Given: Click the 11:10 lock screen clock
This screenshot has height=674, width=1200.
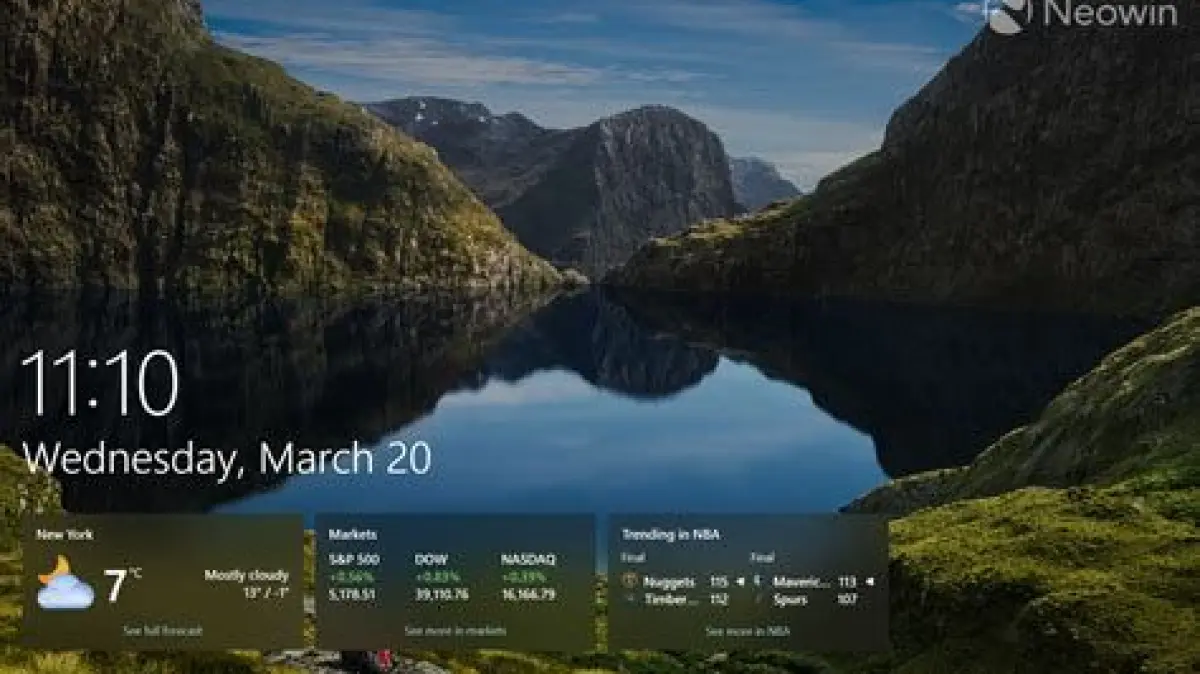Looking at the screenshot, I should click(100, 384).
